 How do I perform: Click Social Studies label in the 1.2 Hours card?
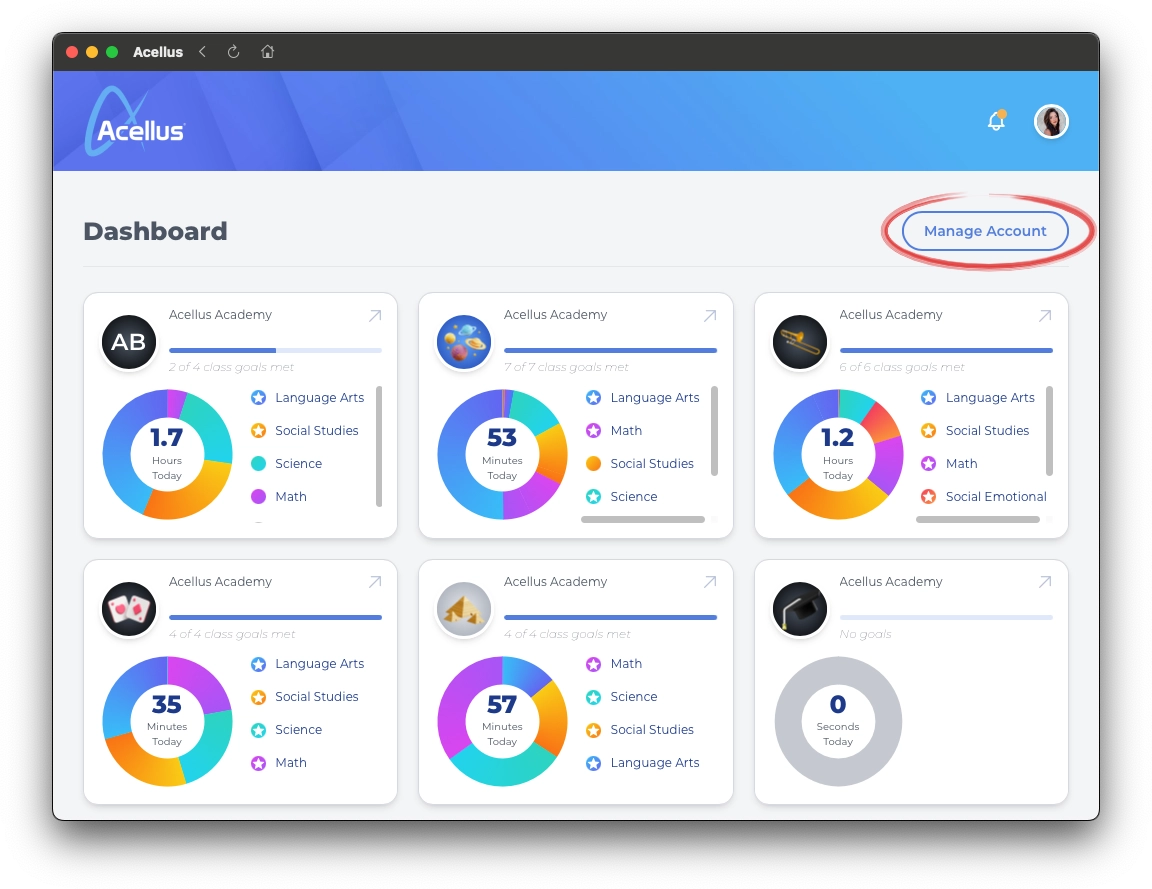coord(987,431)
